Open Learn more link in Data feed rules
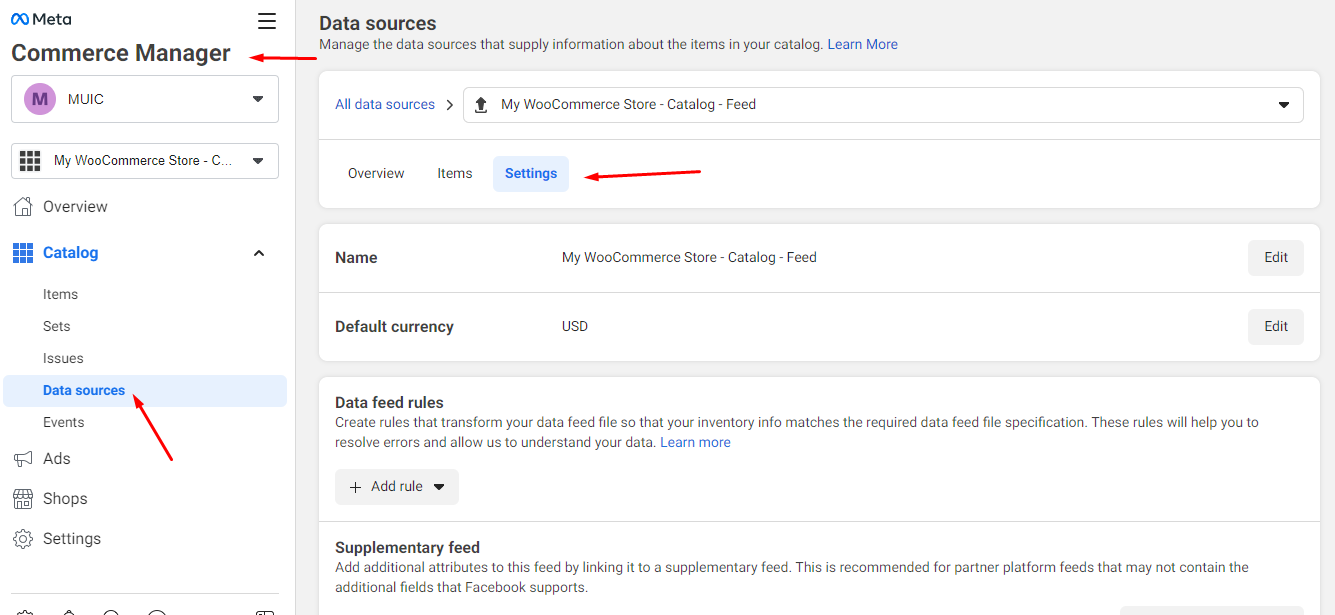Image resolution: width=1335 pixels, height=615 pixels. point(696,443)
